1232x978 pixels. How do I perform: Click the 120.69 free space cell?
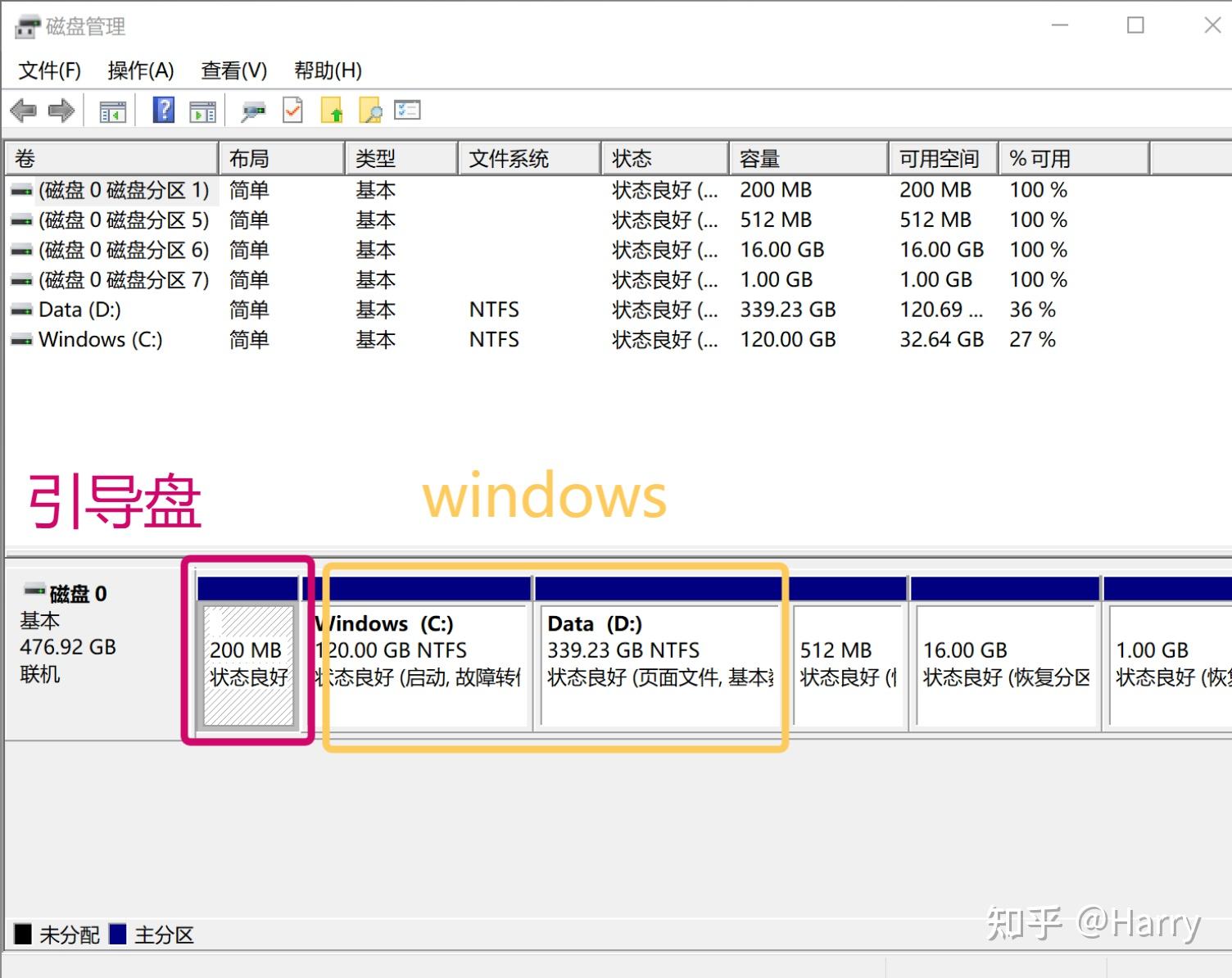941,310
